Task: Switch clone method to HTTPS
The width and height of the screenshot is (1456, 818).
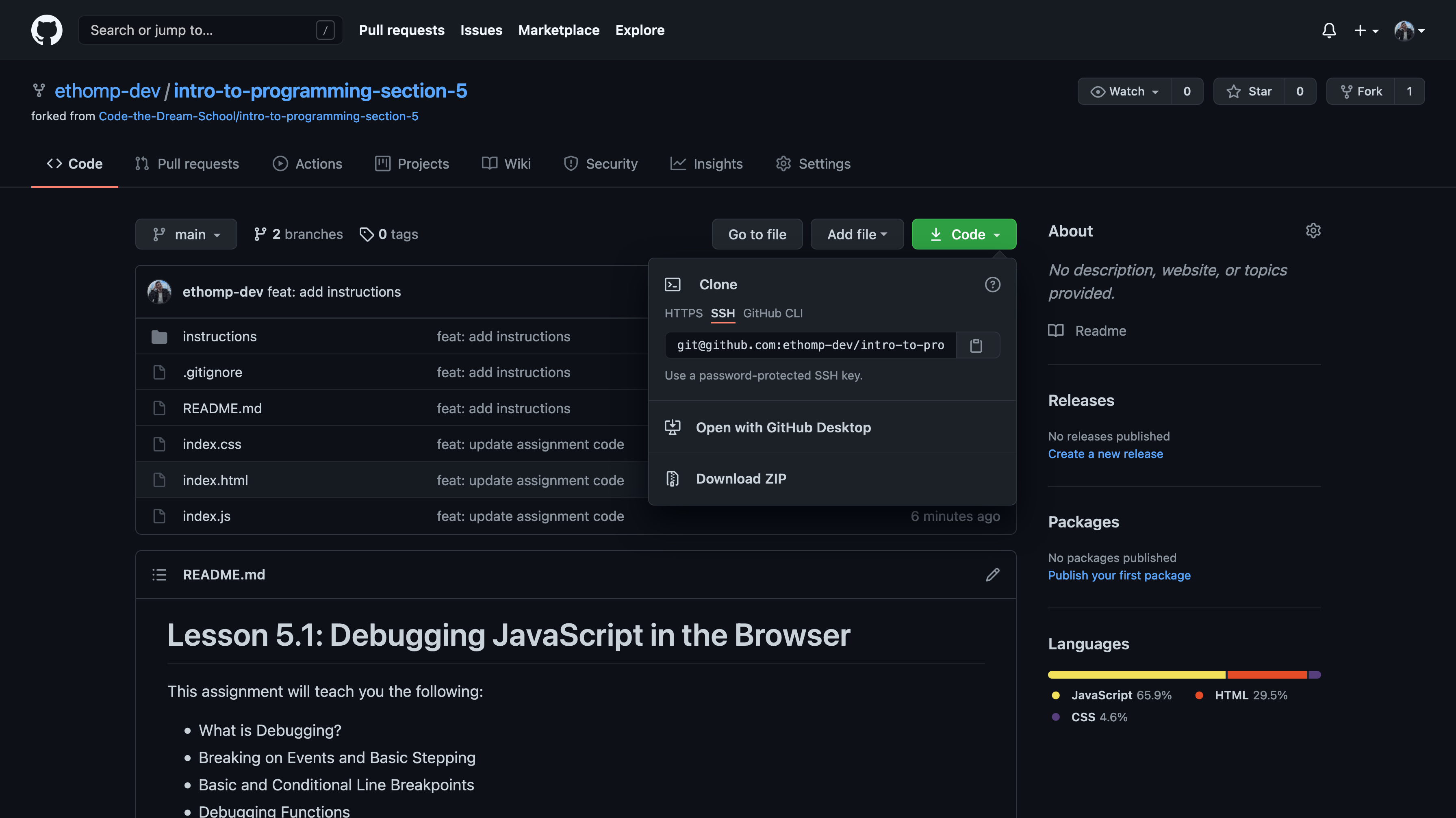Action: [x=683, y=313]
